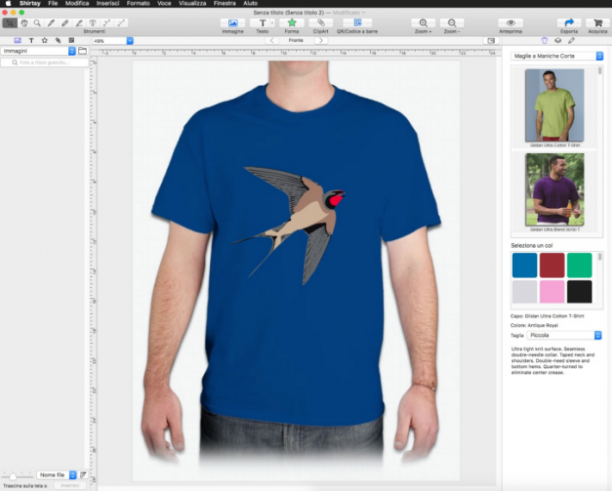The width and height of the screenshot is (612, 491).
Task: Open the Visualizza menu
Action: tap(192, 3)
